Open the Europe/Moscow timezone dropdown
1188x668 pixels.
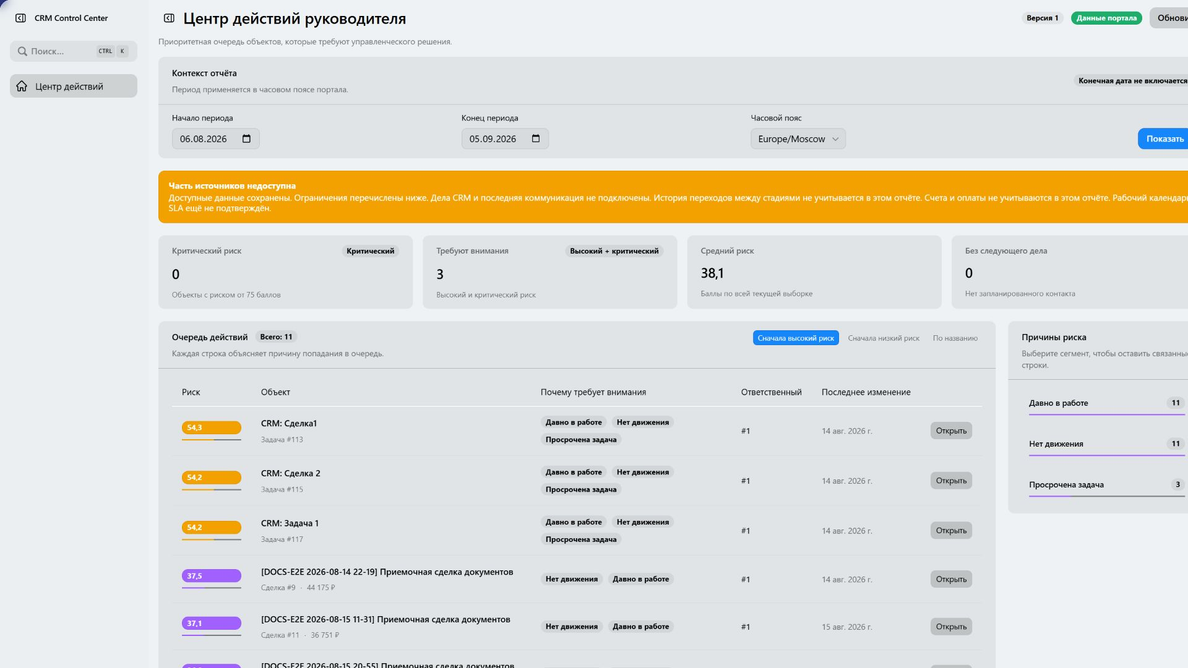click(798, 139)
